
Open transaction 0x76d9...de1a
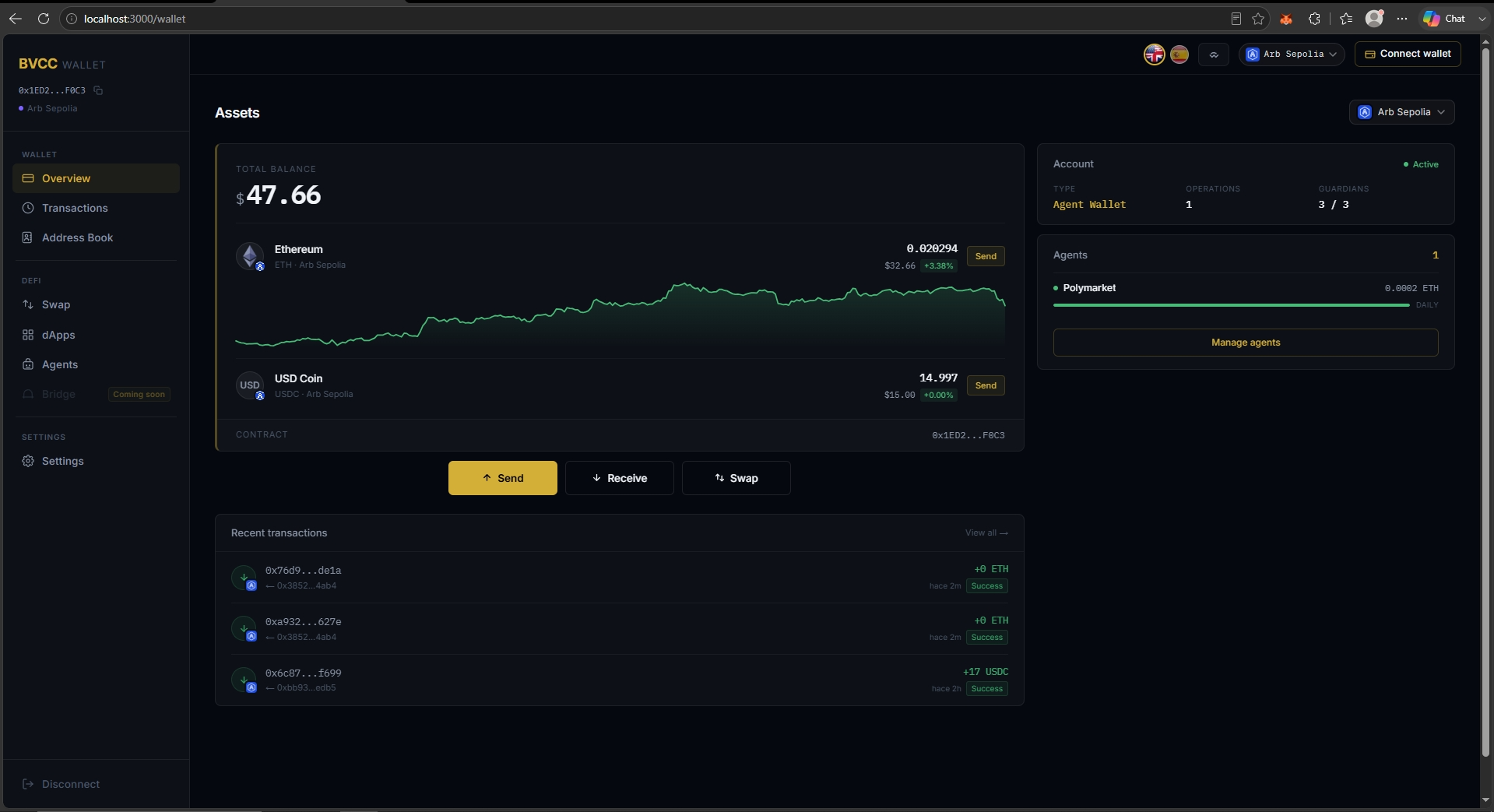[x=620, y=578]
